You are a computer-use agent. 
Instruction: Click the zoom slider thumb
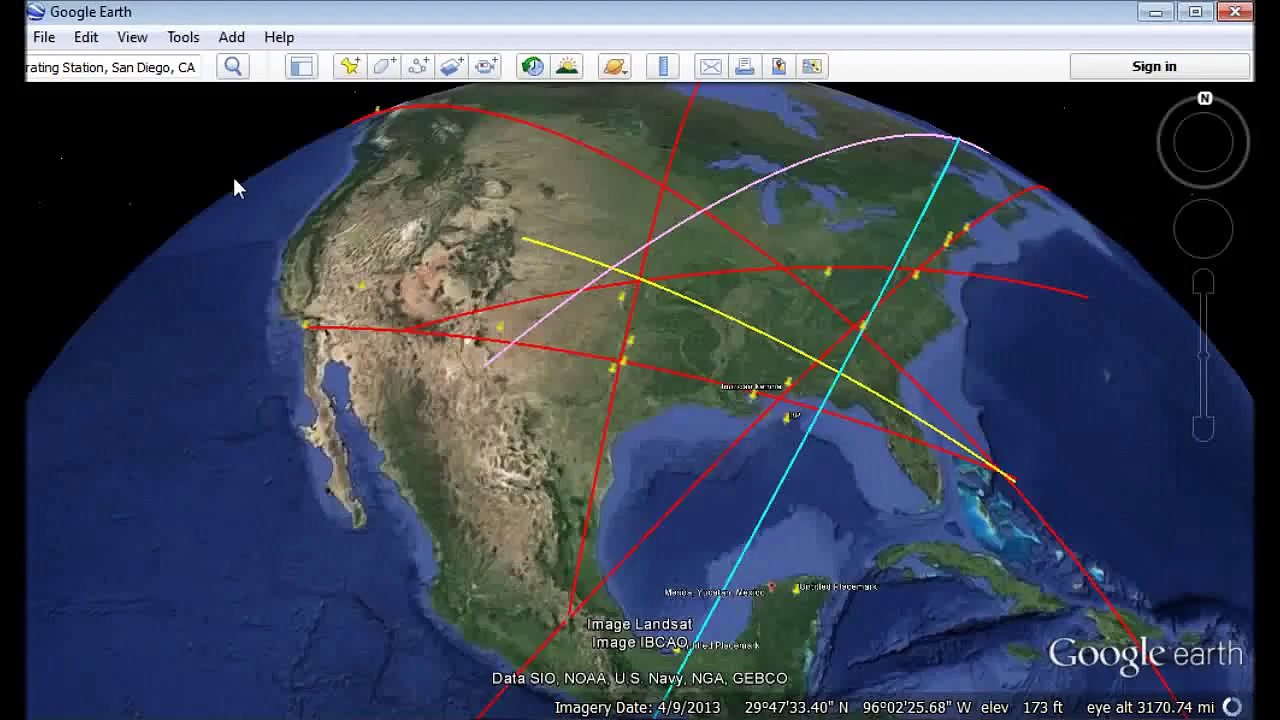tap(1203, 355)
